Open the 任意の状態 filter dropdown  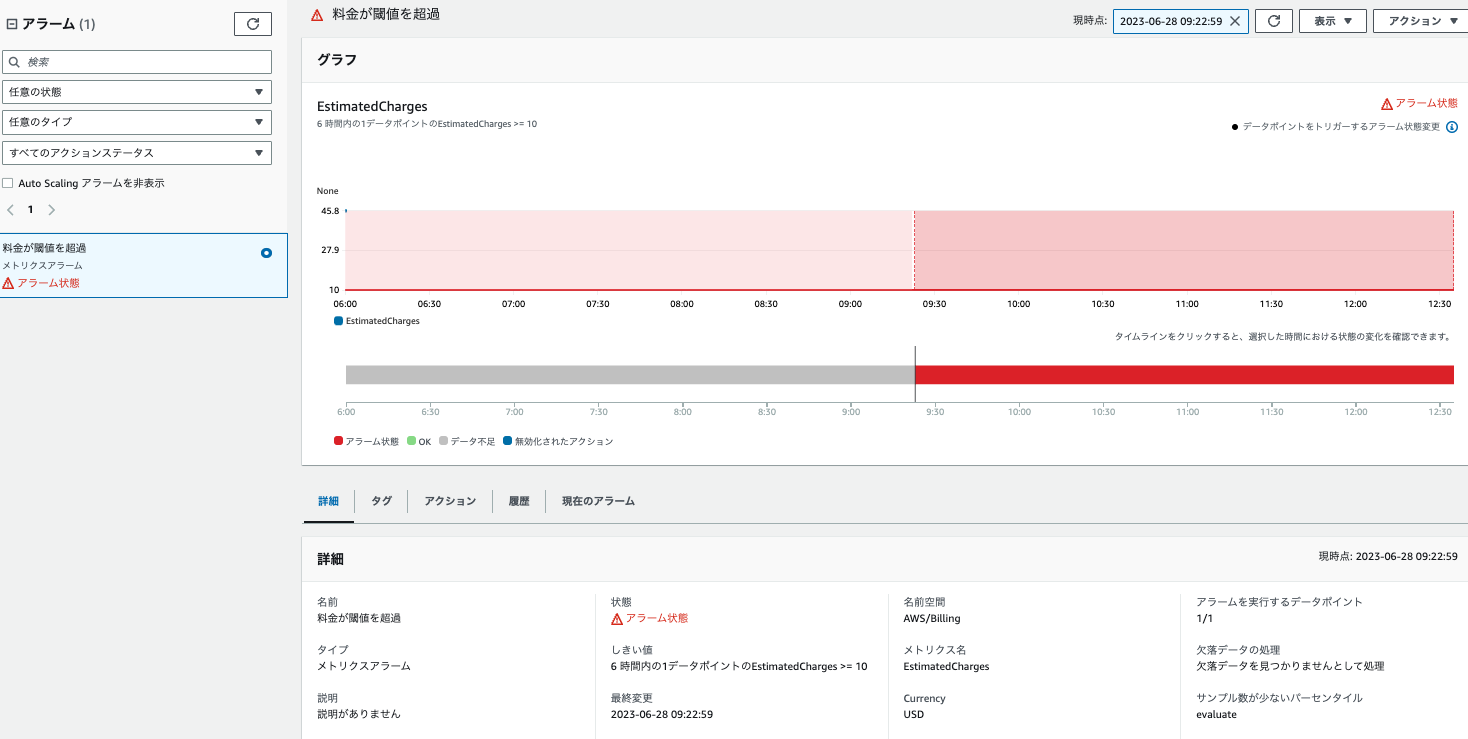click(x=137, y=91)
